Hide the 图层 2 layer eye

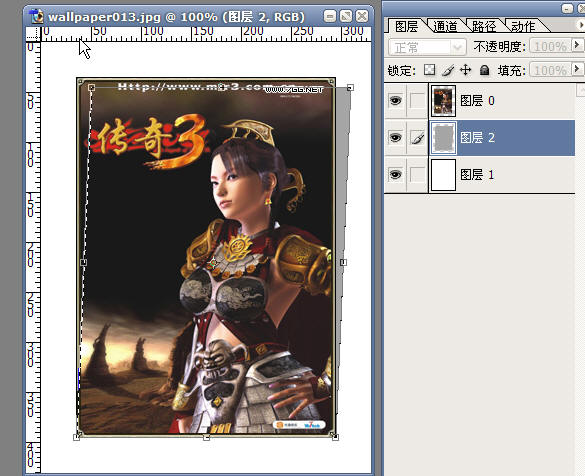point(395,137)
